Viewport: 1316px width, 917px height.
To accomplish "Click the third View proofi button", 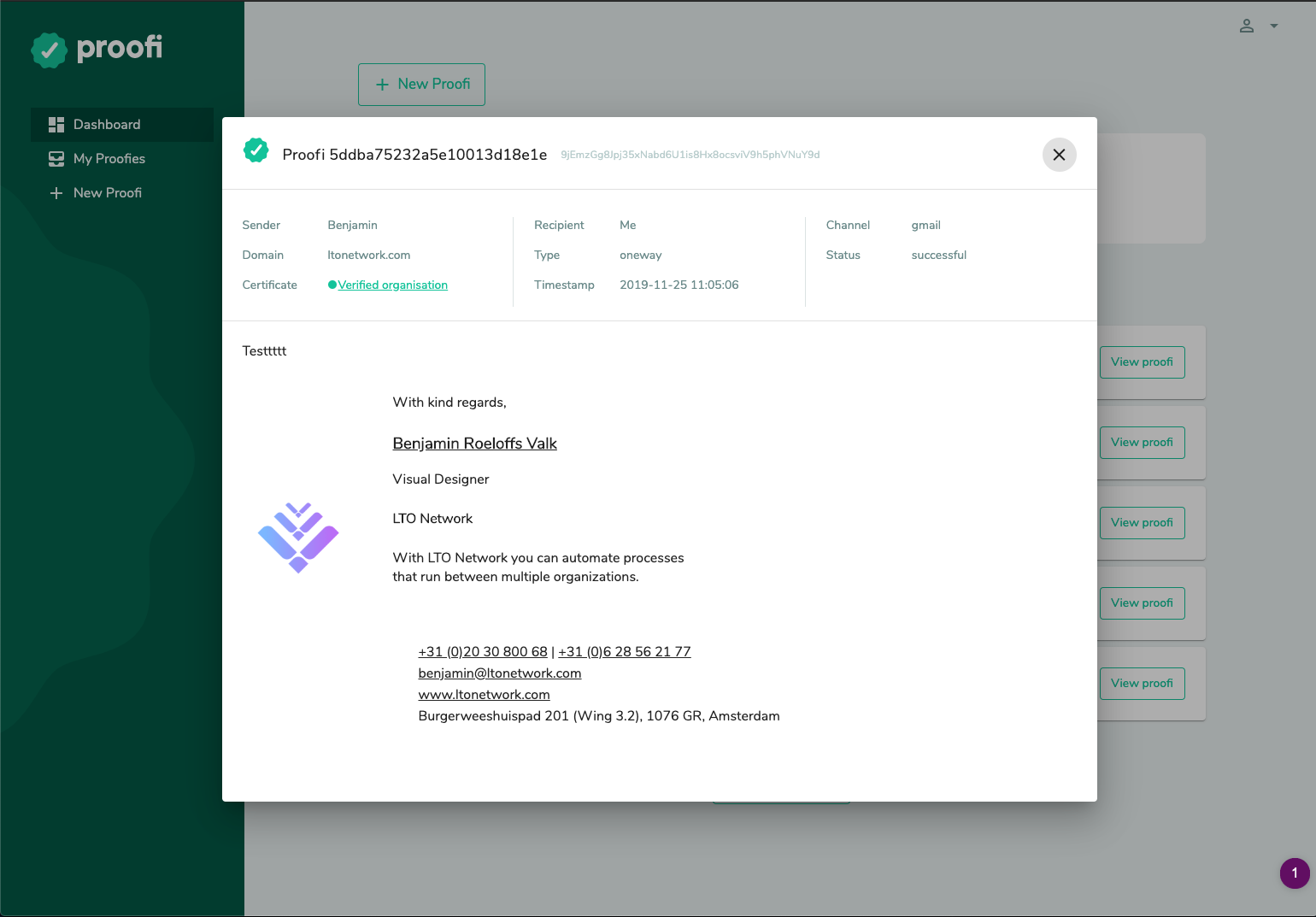I will (1142, 523).
